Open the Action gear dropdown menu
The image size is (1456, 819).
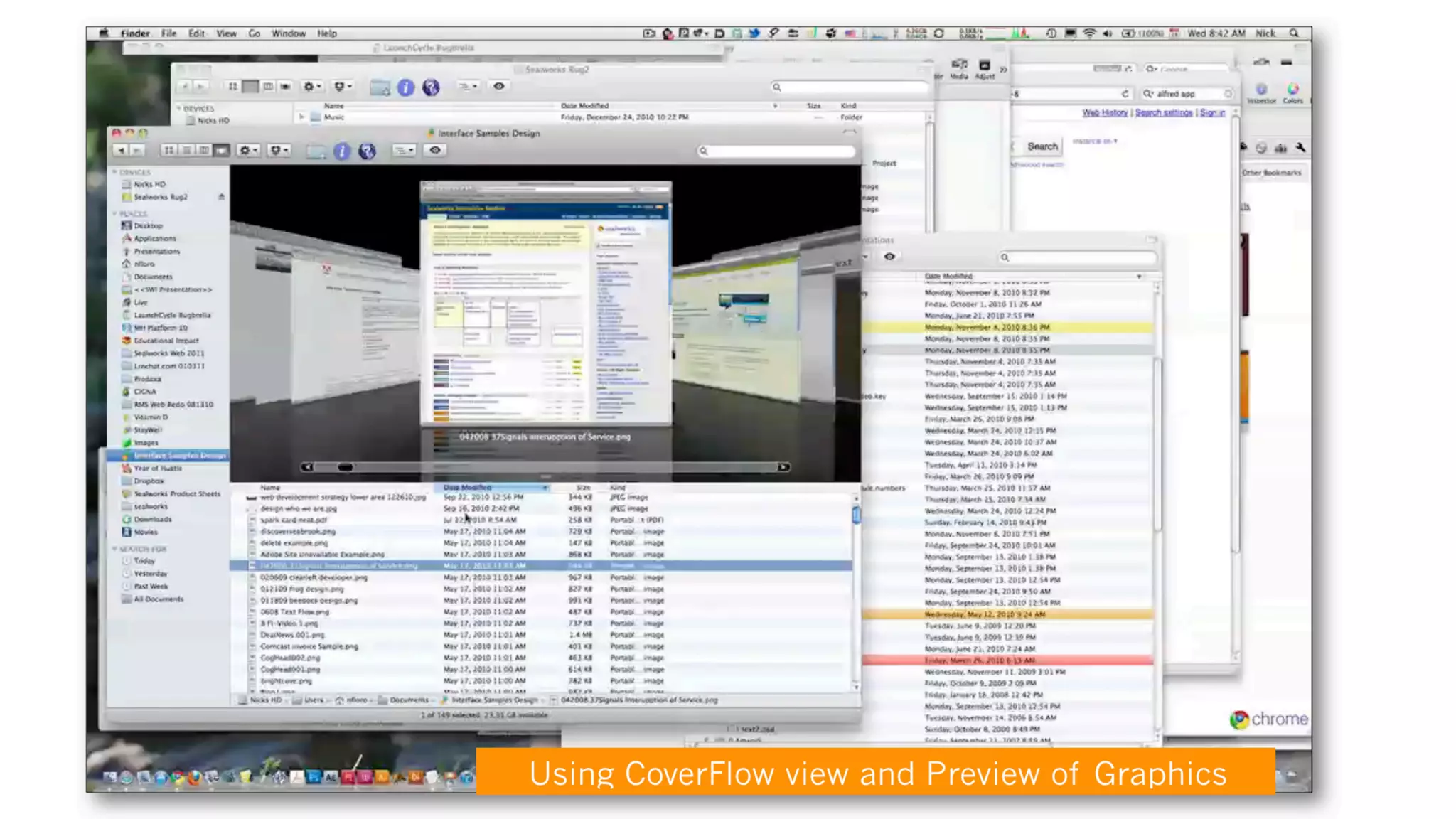(248, 150)
